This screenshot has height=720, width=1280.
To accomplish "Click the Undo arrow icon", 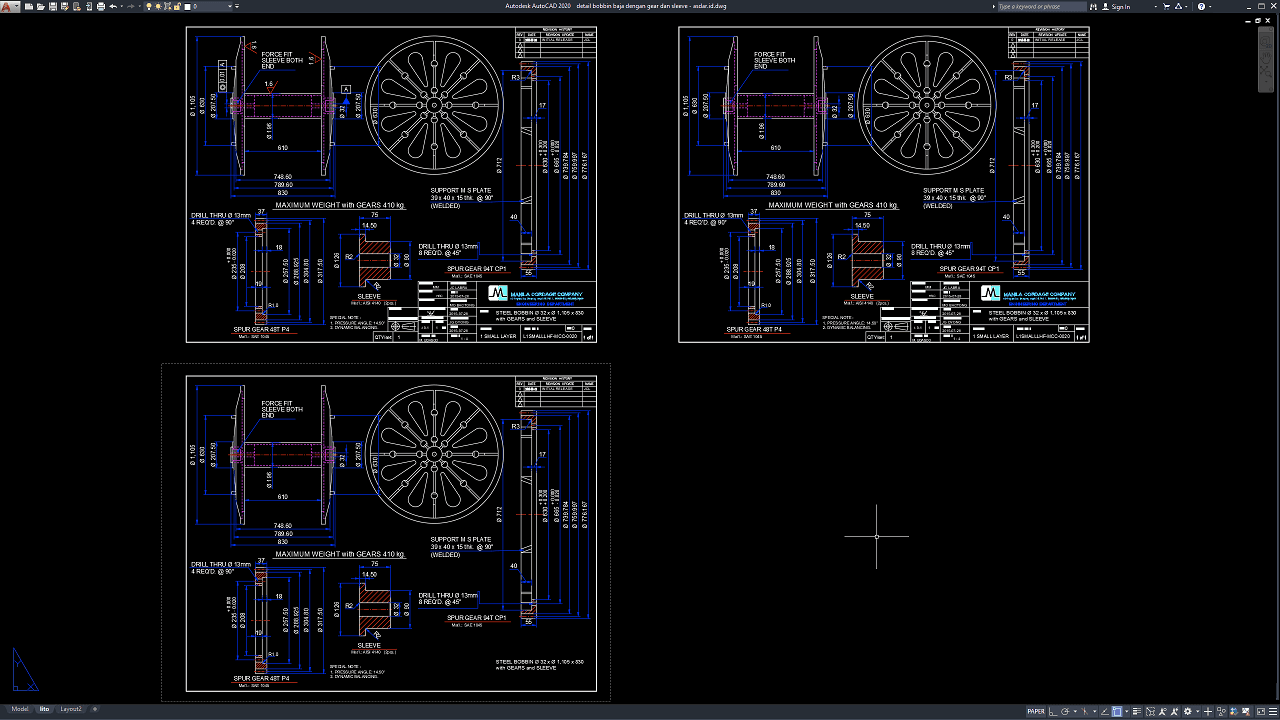I will (x=112, y=7).
